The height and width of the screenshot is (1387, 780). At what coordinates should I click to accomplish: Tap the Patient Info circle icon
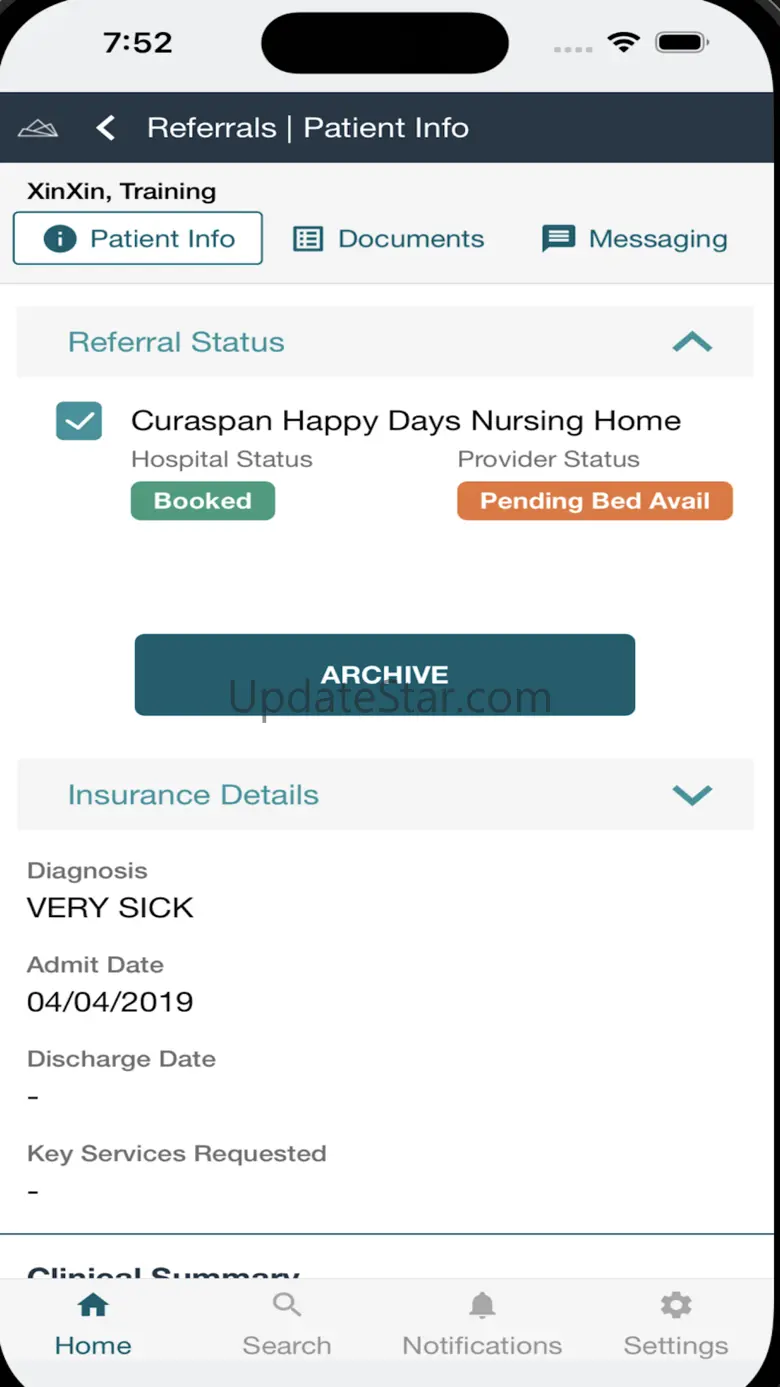pos(60,239)
